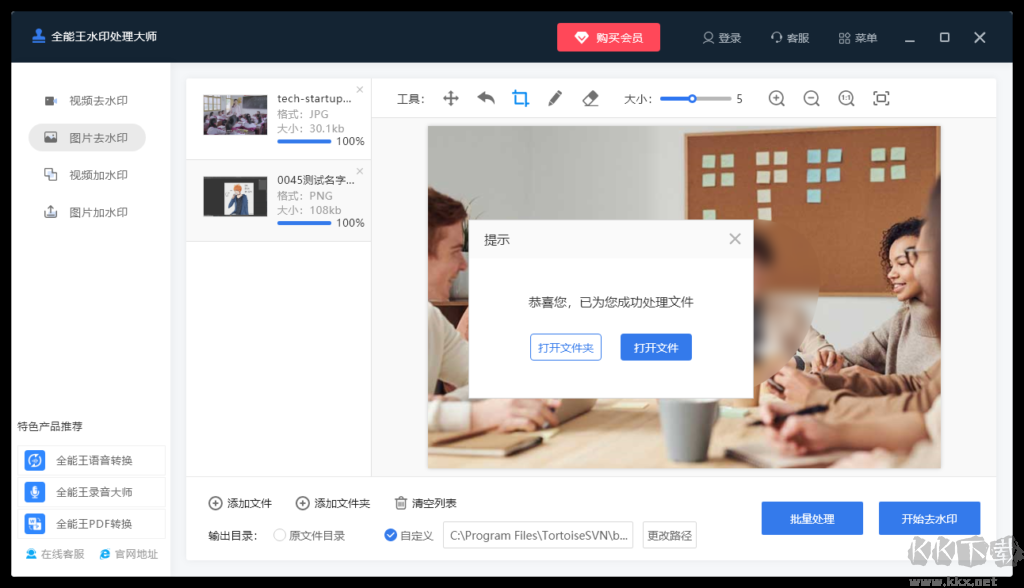Click 打开文件 in the success dialog
The width and height of the screenshot is (1024, 588).
(x=655, y=347)
